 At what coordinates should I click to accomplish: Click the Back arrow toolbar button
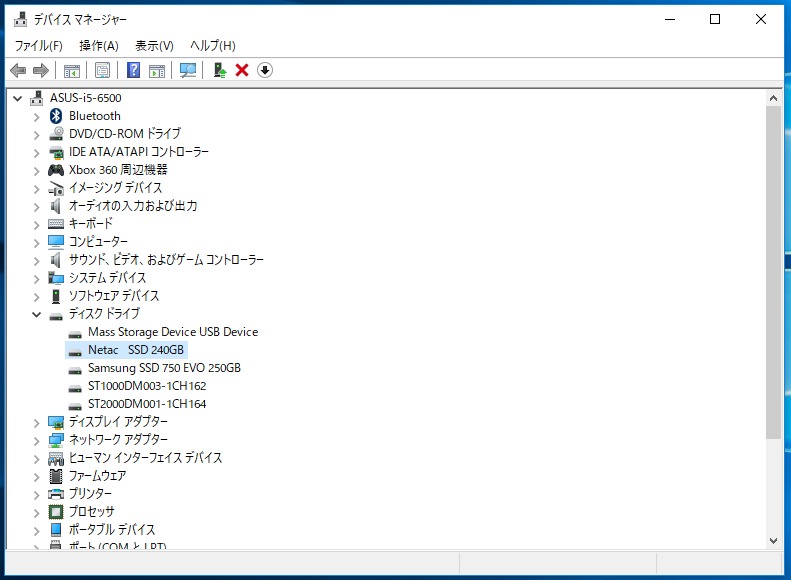18,70
